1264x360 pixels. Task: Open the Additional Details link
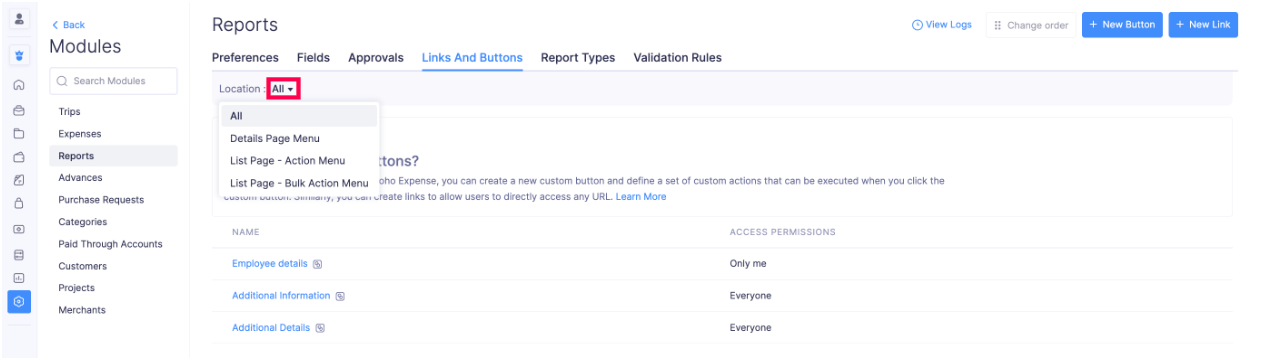click(271, 328)
